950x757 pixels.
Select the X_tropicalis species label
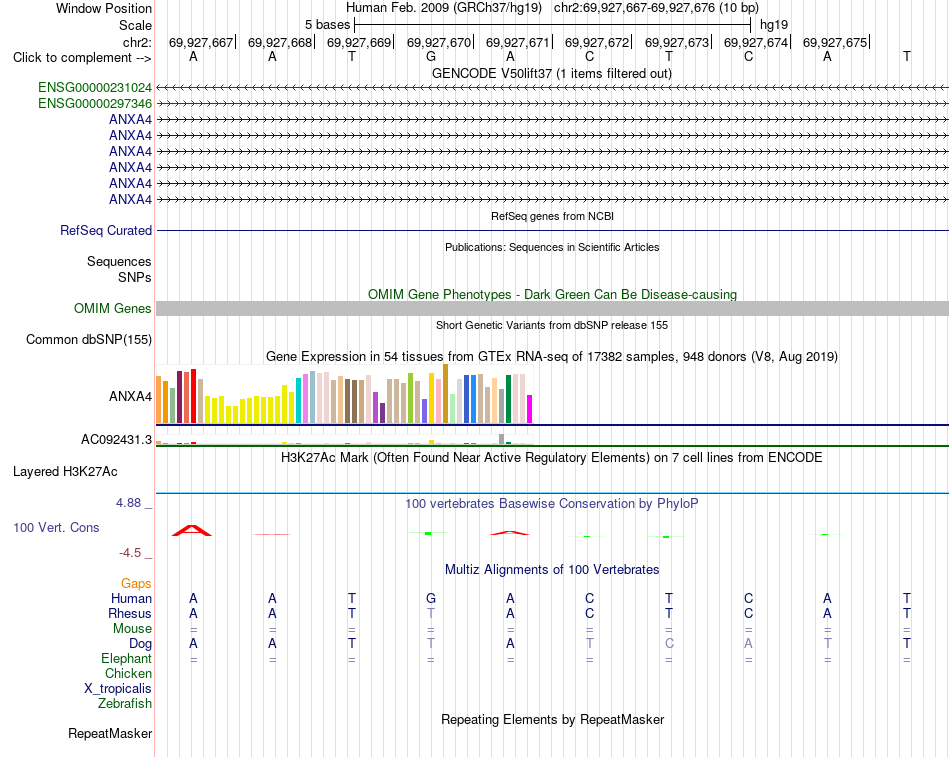(x=118, y=689)
